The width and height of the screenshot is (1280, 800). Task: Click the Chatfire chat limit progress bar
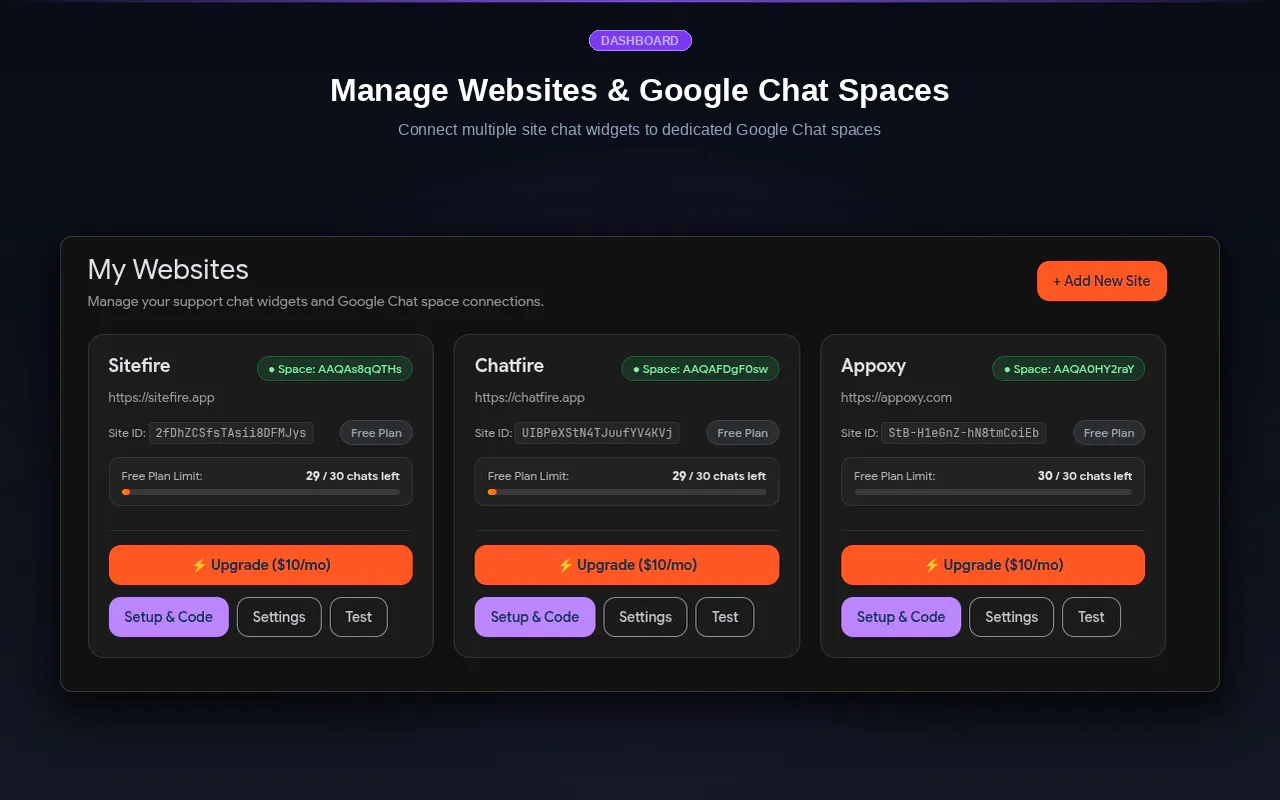click(627, 492)
